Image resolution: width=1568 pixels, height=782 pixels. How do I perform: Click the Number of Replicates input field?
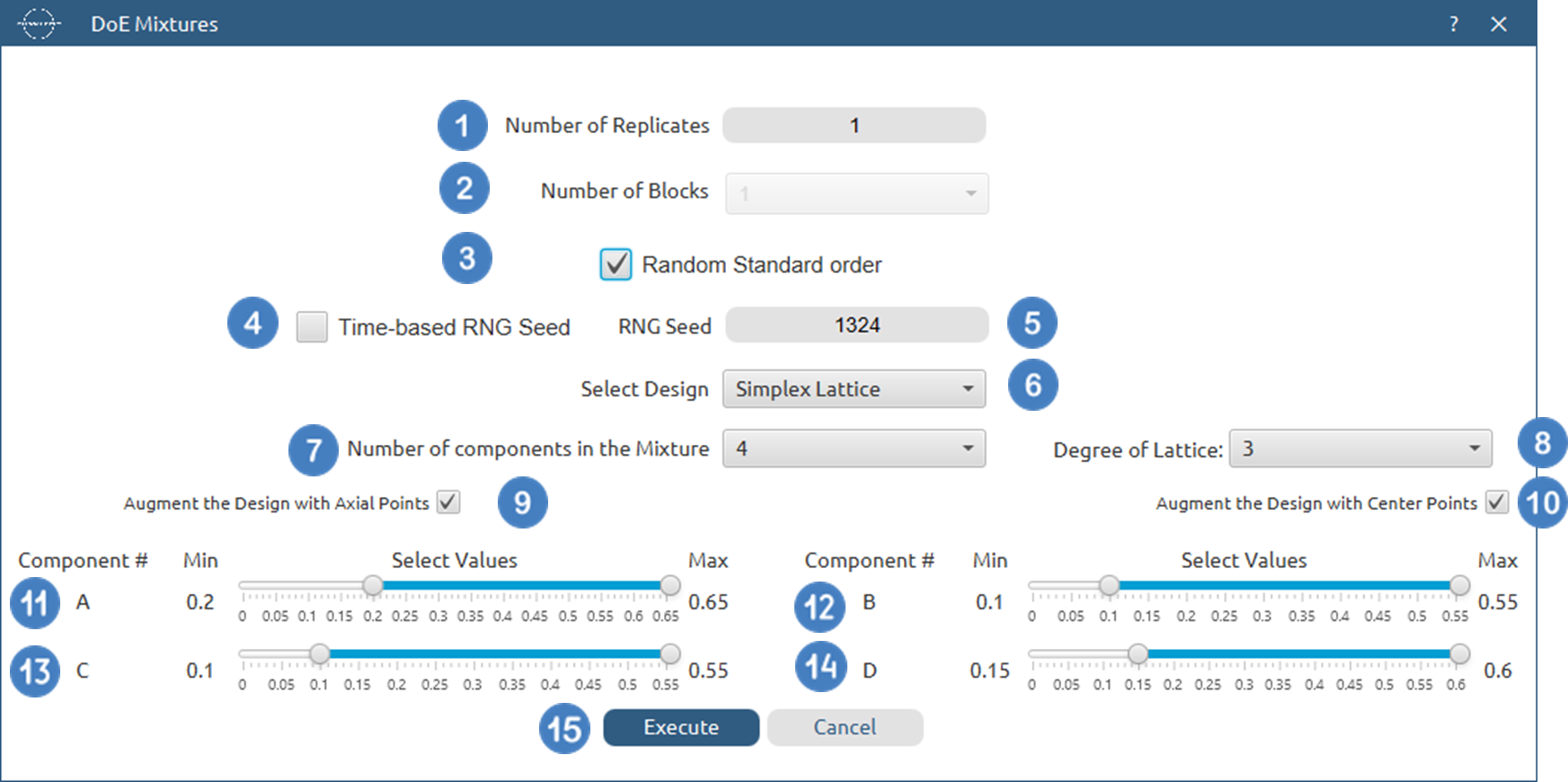point(854,126)
